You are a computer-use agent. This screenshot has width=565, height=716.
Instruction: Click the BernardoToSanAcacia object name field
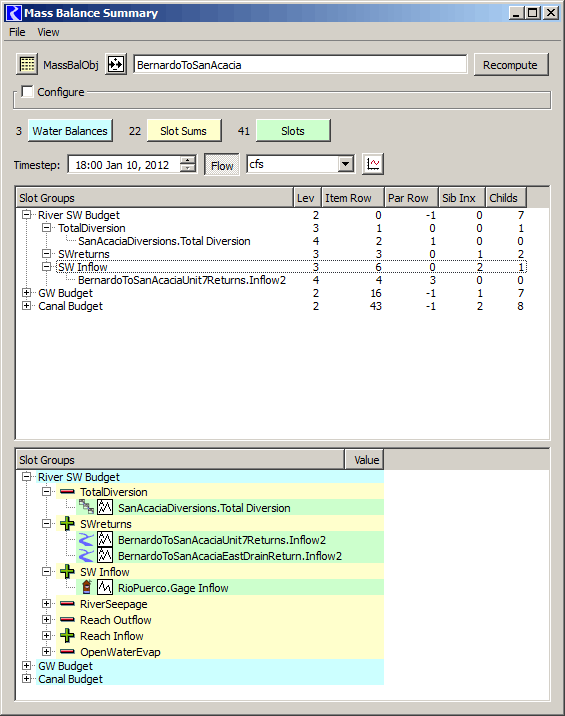pyautogui.click(x=300, y=65)
